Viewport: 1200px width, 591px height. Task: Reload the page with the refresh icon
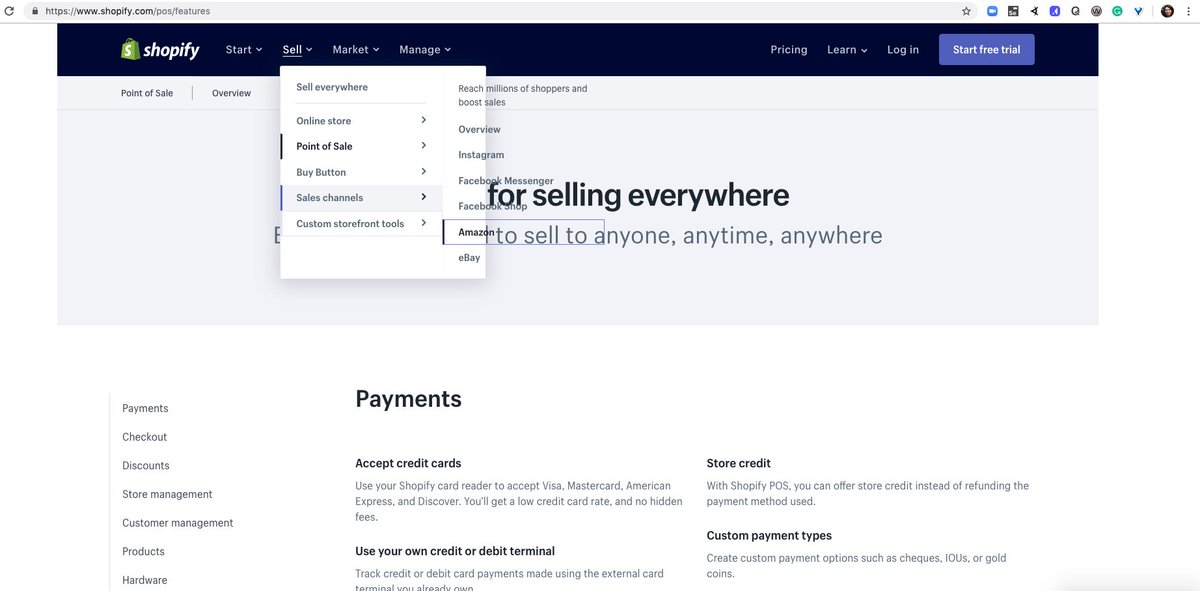(10, 11)
